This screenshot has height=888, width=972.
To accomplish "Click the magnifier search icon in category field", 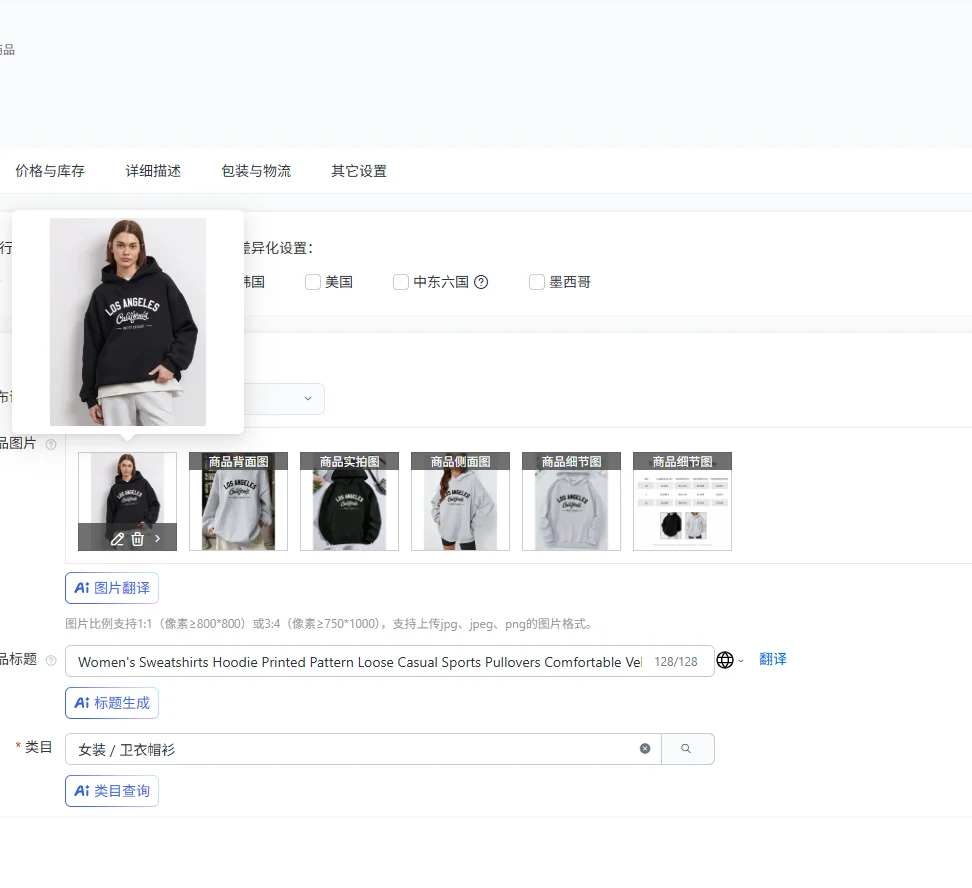I will coord(688,748).
